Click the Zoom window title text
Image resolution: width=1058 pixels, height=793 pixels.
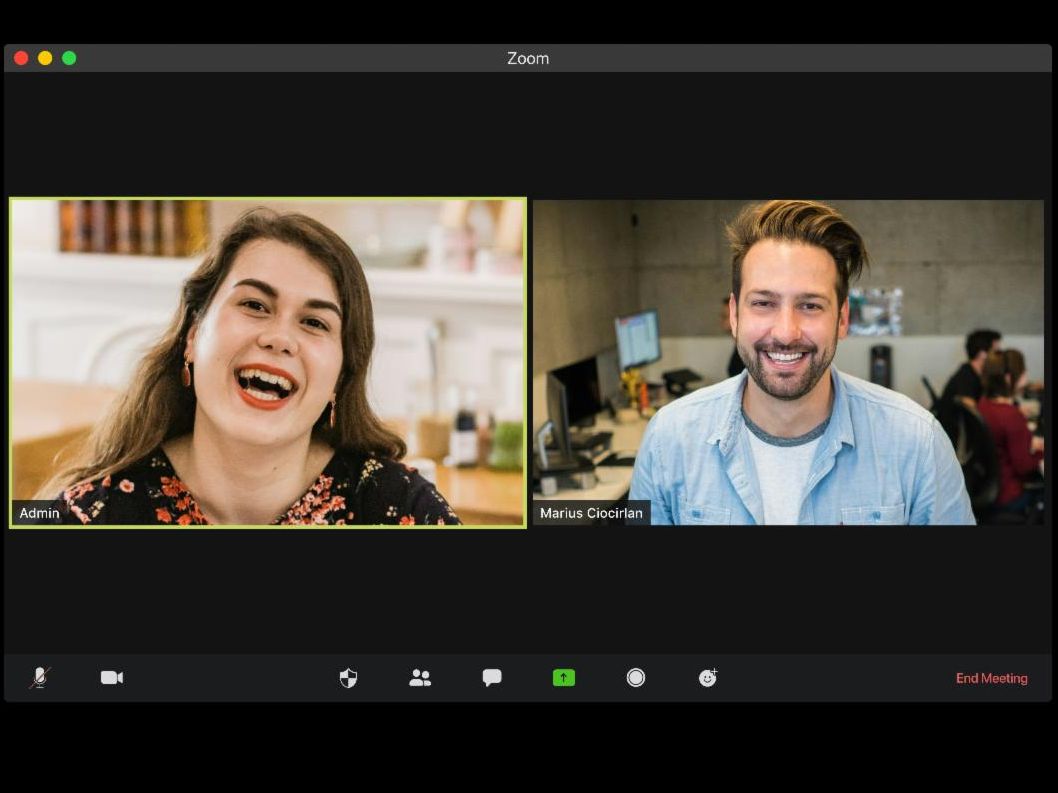point(528,58)
